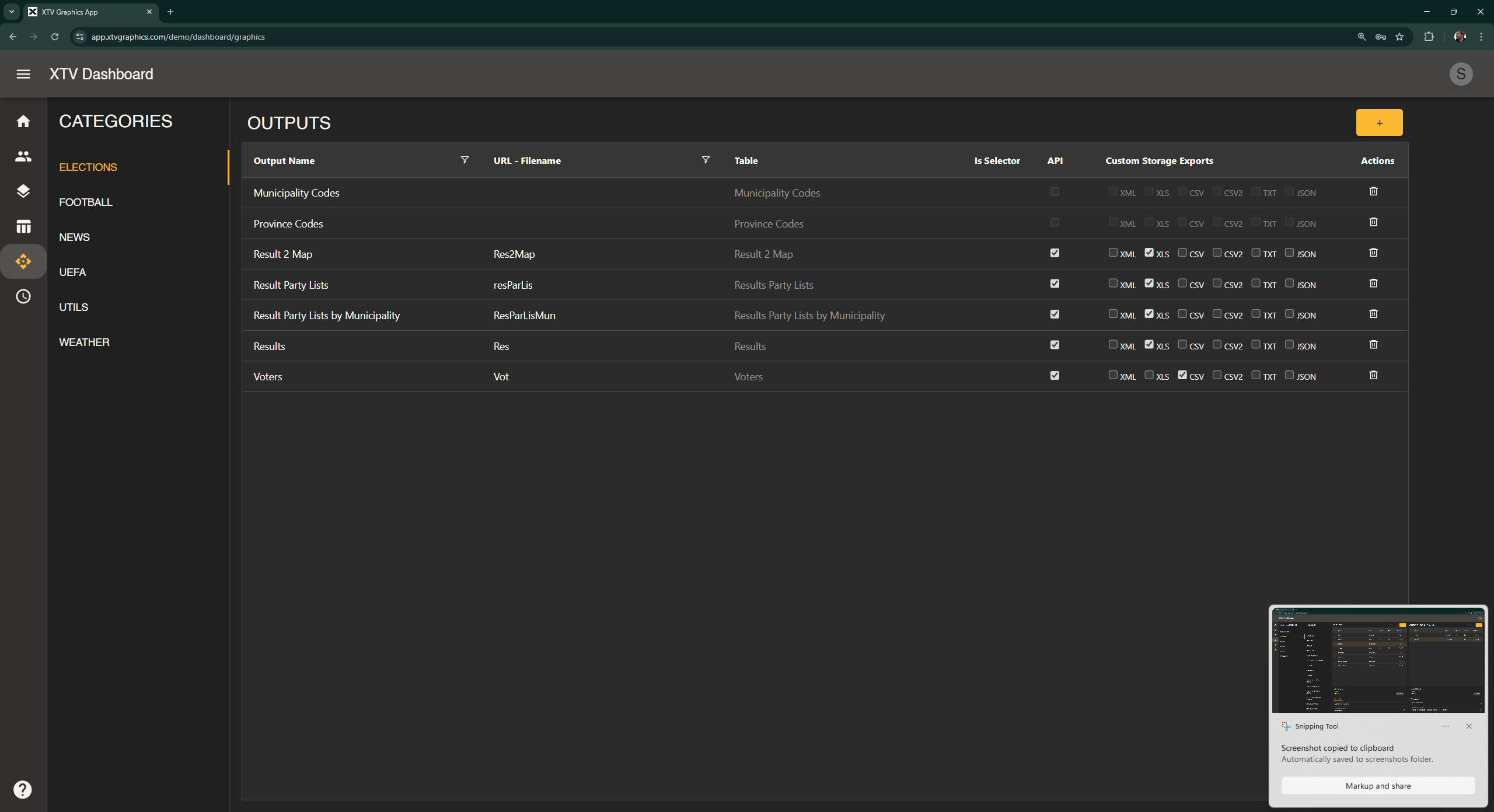Click the Help question mark icon
The height and width of the screenshot is (812, 1494).
(23, 789)
